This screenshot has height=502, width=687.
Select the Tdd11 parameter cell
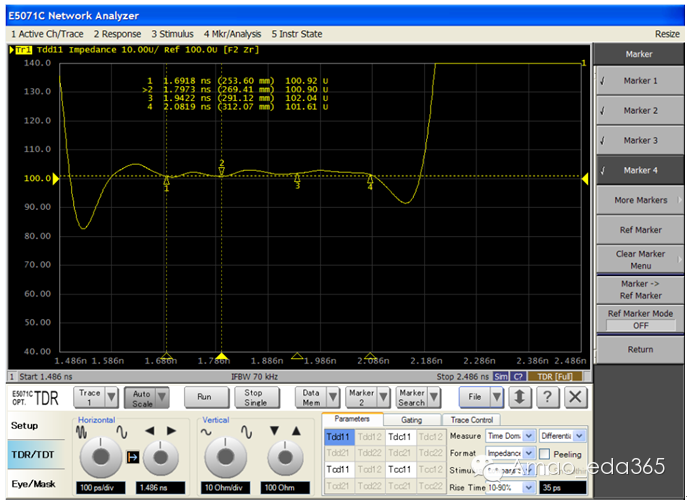[x=338, y=436]
